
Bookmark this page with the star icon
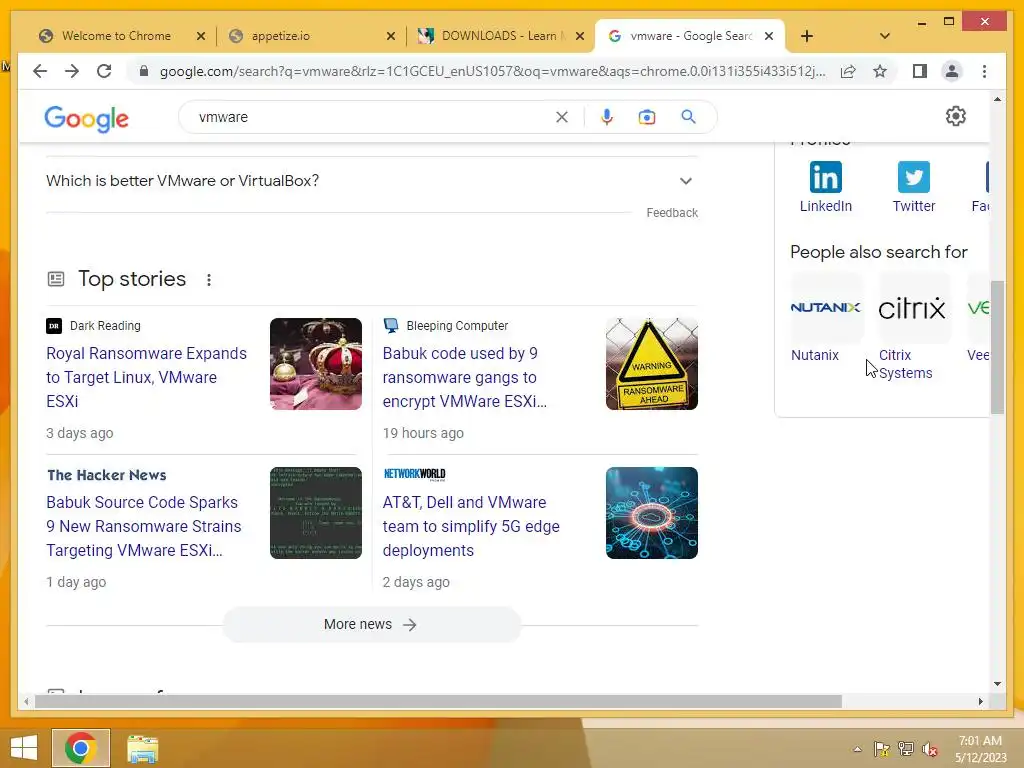point(880,71)
